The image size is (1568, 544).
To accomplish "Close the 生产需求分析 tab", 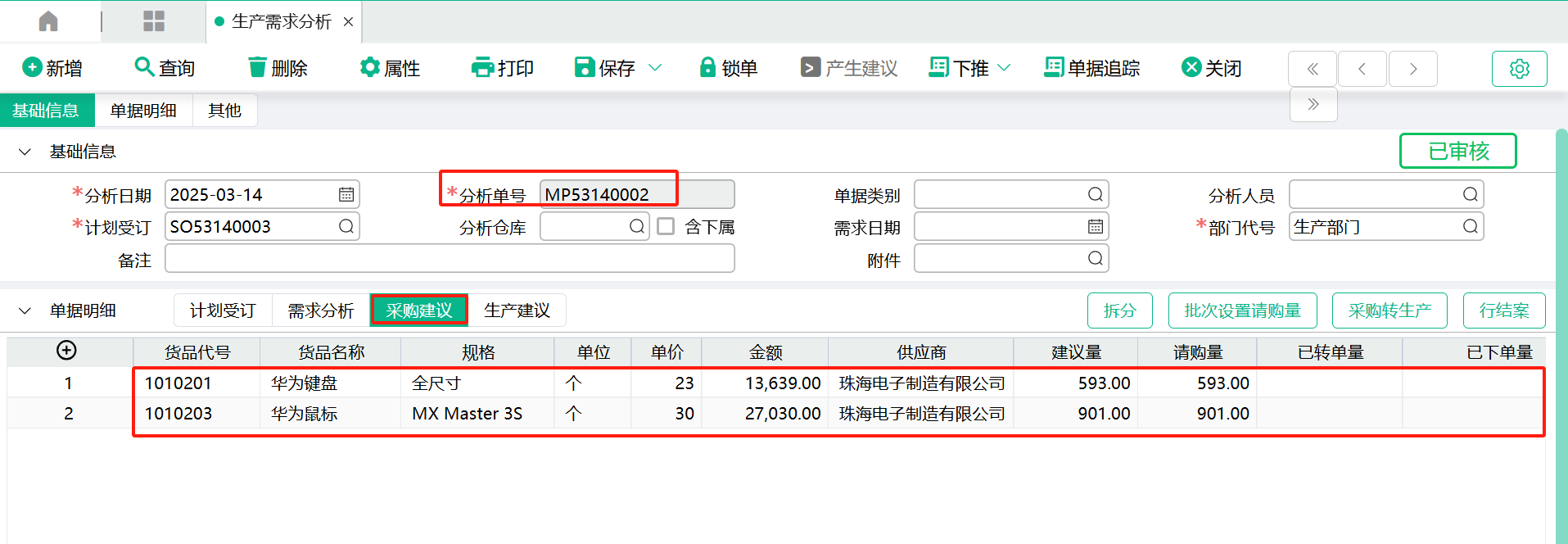I will pyautogui.click(x=348, y=22).
